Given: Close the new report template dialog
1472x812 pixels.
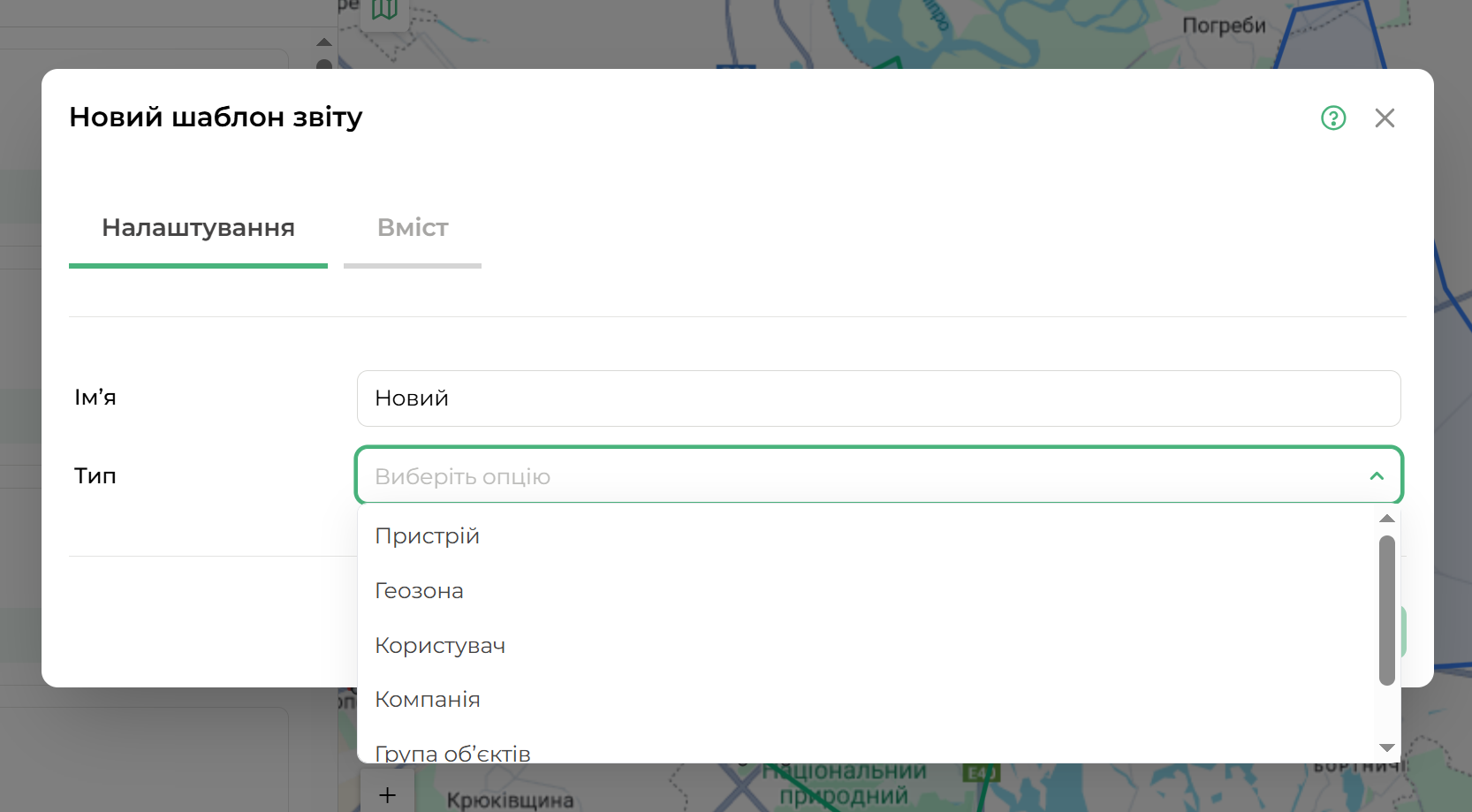Looking at the screenshot, I should pyautogui.click(x=1385, y=118).
